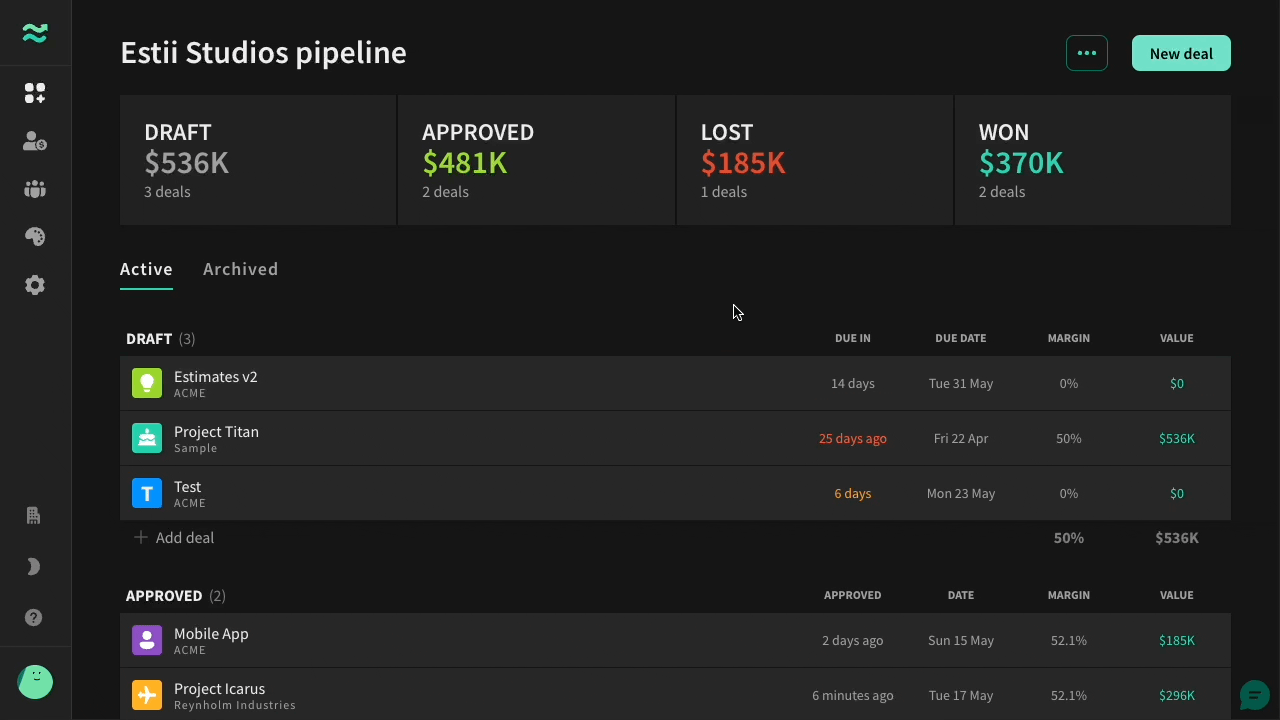Image resolution: width=1280 pixels, height=720 pixels.
Task: Click the DATE column header in approved section
Action: [x=961, y=595]
